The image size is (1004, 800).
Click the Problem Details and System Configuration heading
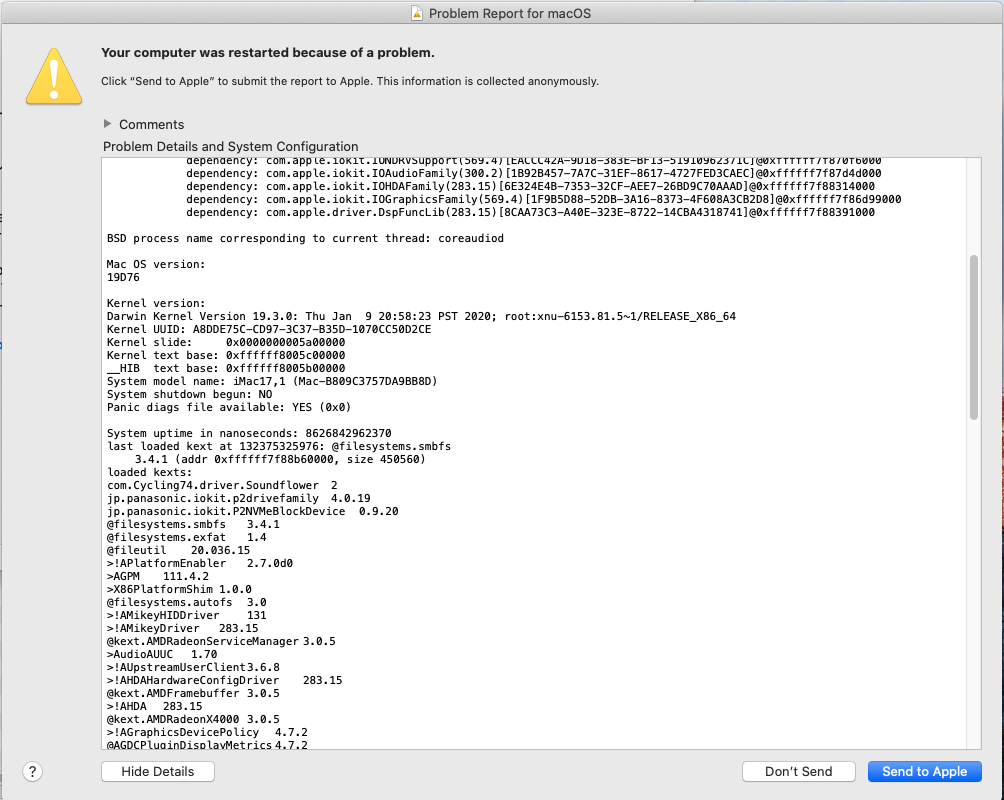point(229,145)
